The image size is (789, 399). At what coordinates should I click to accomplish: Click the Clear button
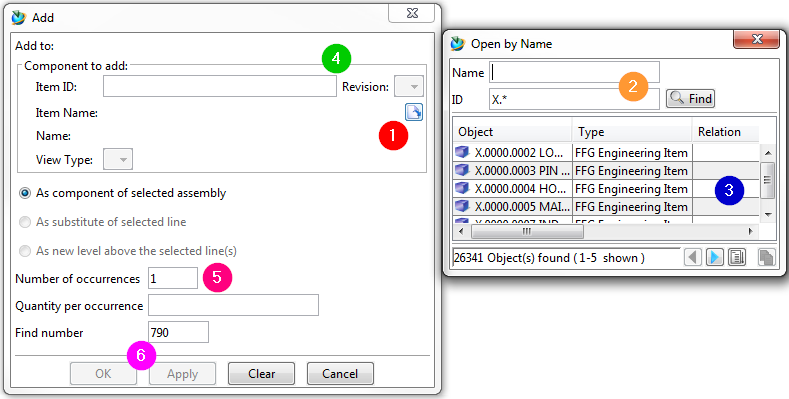click(x=262, y=373)
